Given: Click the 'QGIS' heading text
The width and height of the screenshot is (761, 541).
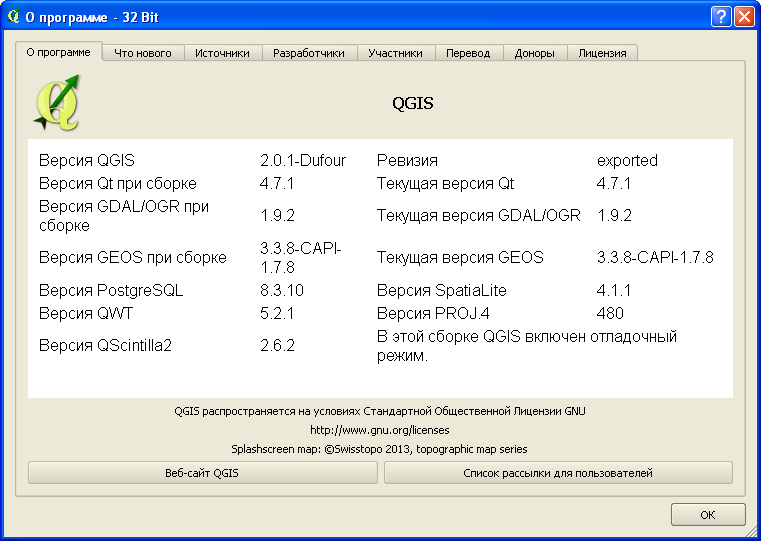Looking at the screenshot, I should click(413, 103).
